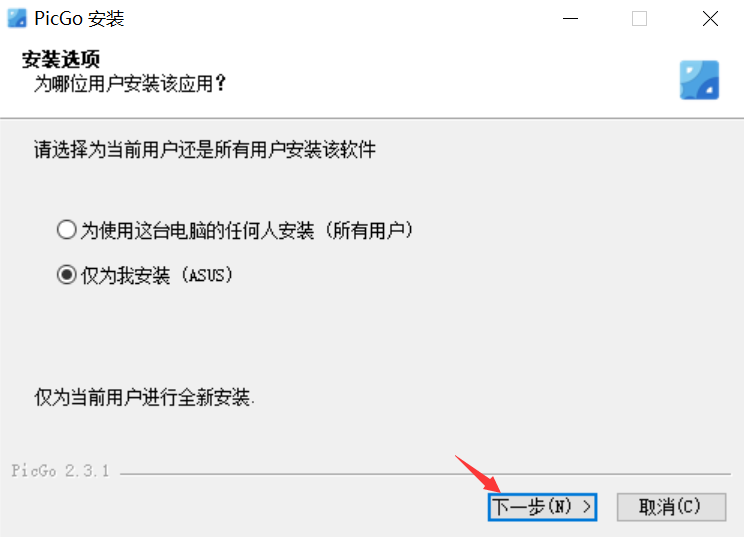Click the 安装选项 heading

pos(61,60)
